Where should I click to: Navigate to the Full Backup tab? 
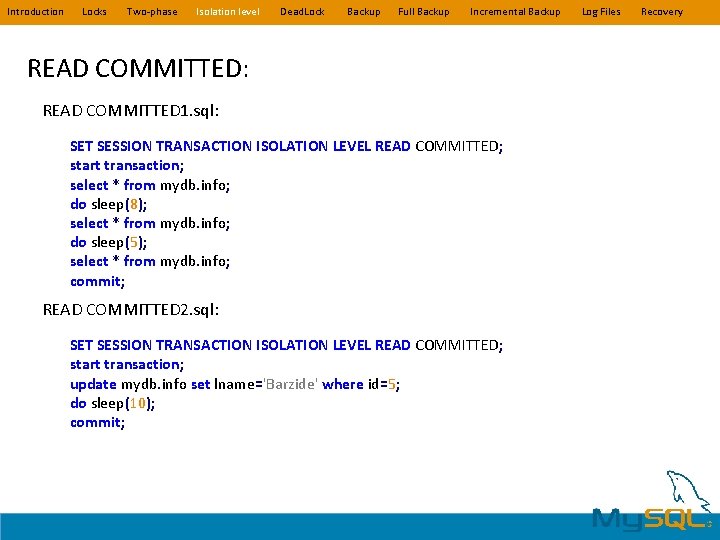[424, 12]
